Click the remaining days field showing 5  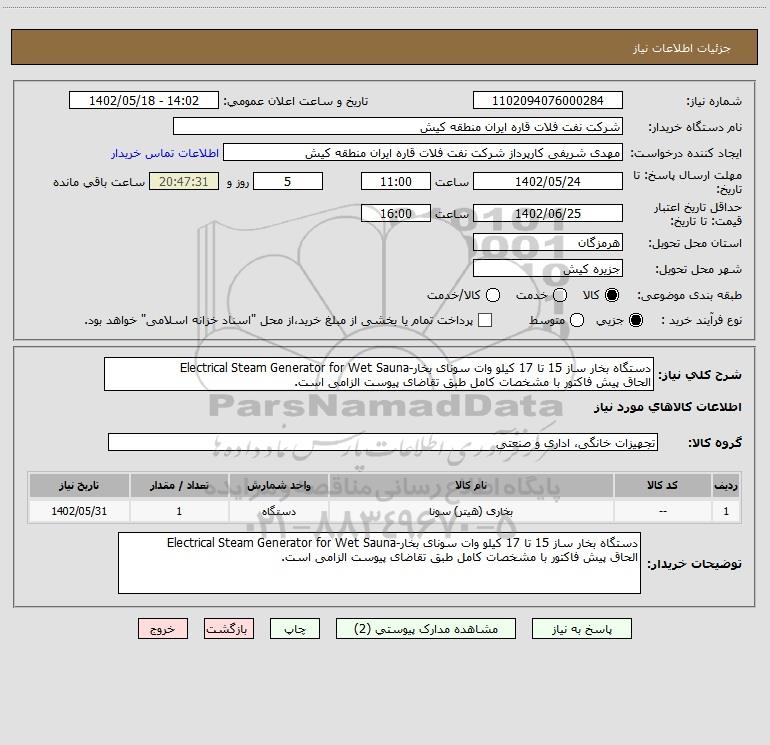(x=288, y=181)
